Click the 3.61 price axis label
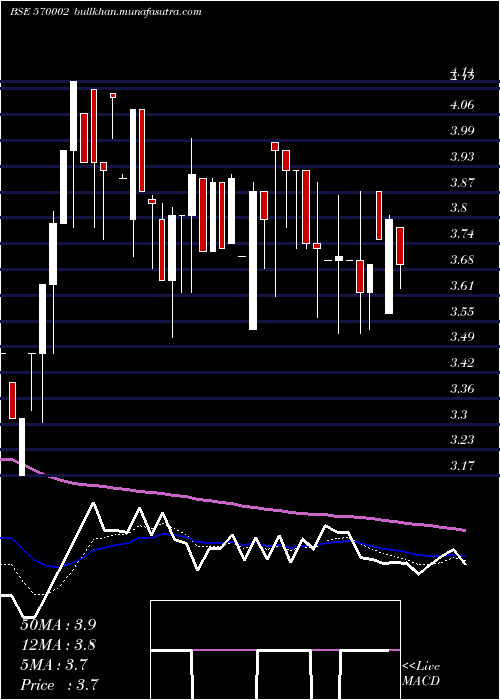Image resolution: width=500 pixels, height=700 pixels. coord(462,285)
